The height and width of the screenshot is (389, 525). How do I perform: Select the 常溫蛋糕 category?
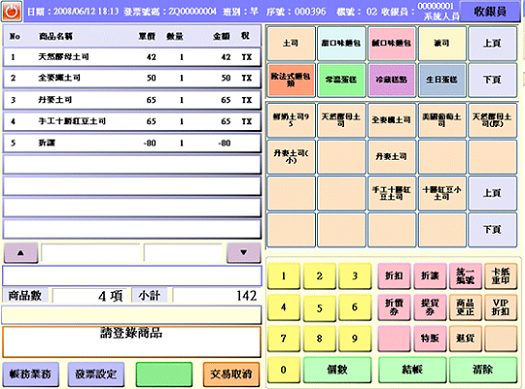click(341, 80)
